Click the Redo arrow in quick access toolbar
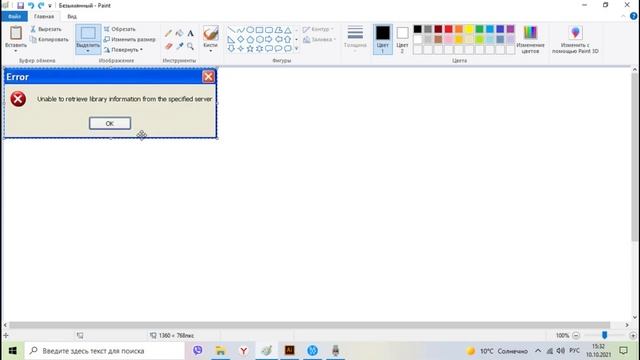This screenshot has width=640, height=360. pyautogui.click(x=41, y=5)
